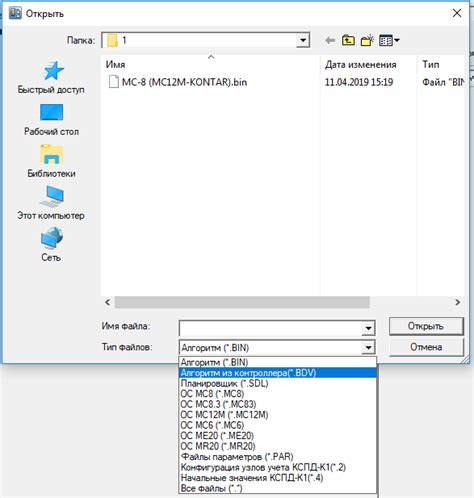Open Быстрый доступ in the sidebar
474x498 pixels.
tap(51, 78)
